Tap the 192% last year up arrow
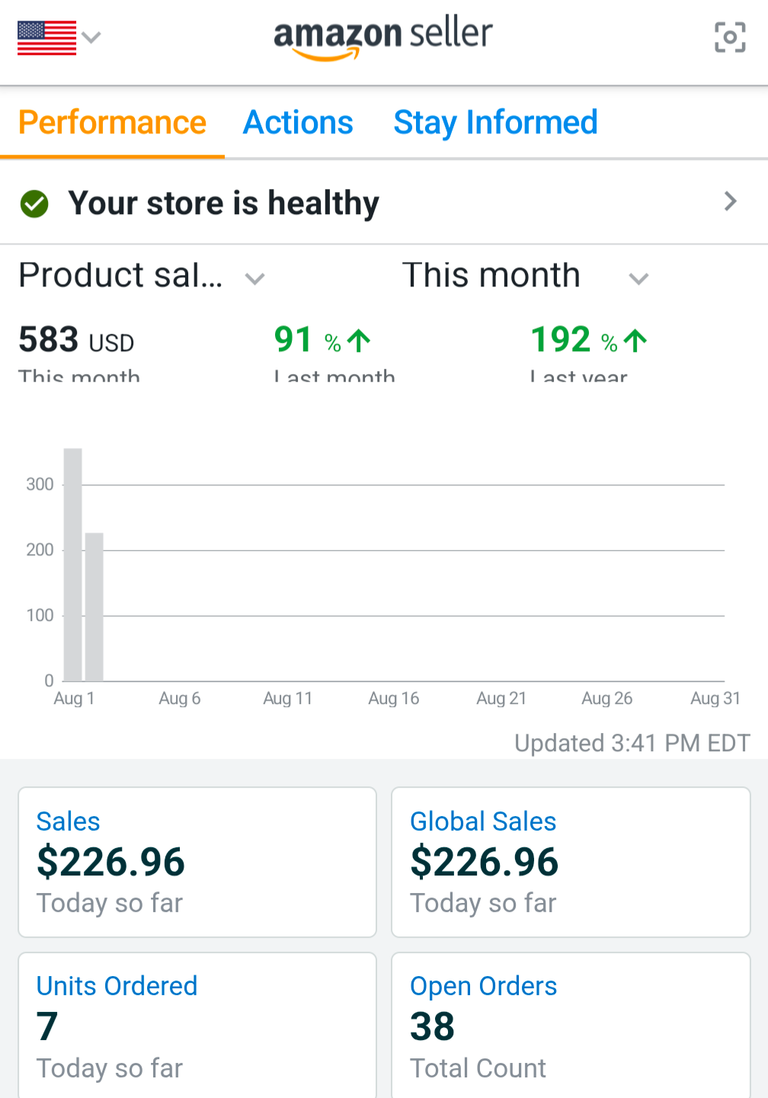 pyautogui.click(x=634, y=341)
